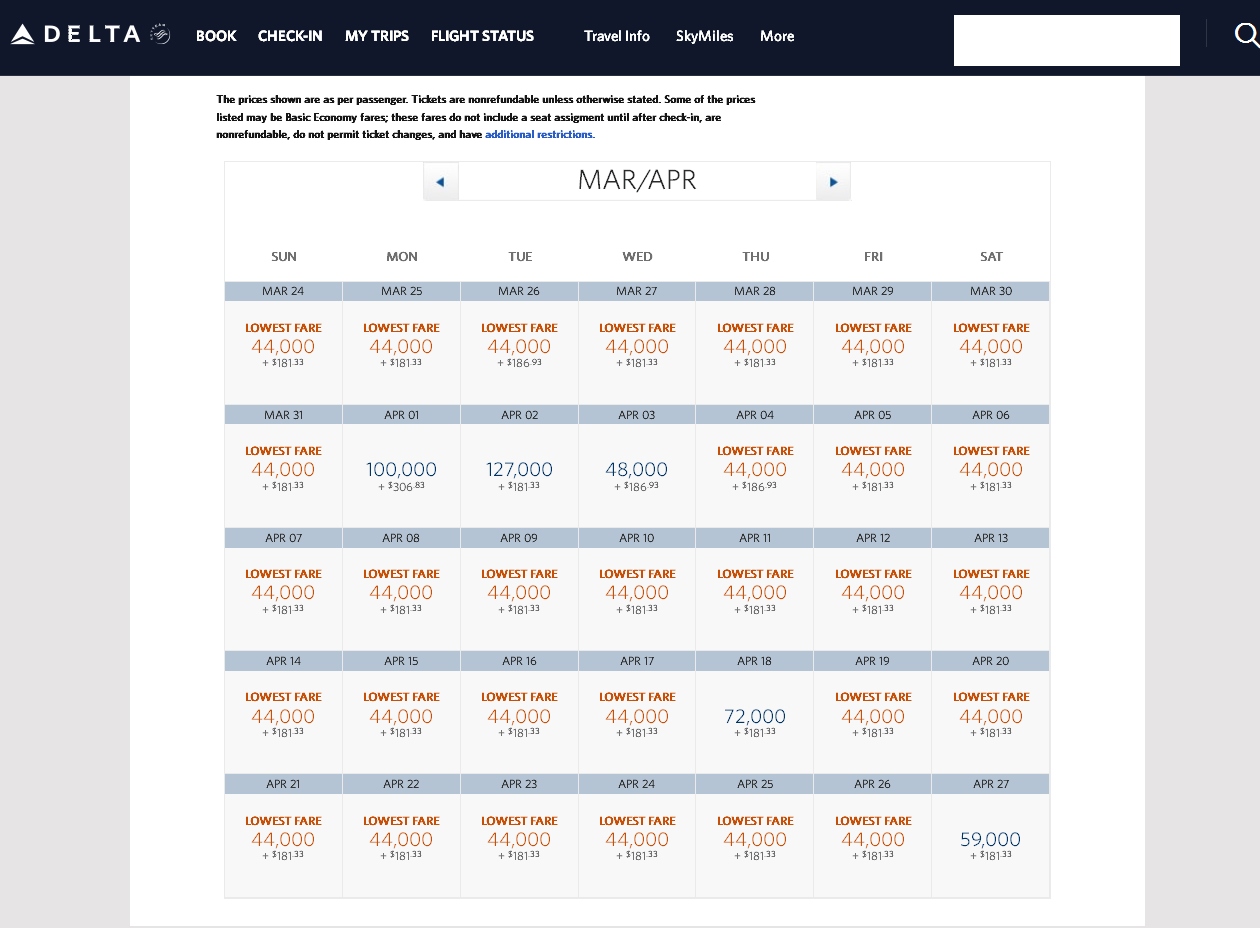
Task: Expand the SkyMiles menu
Action: [704, 36]
